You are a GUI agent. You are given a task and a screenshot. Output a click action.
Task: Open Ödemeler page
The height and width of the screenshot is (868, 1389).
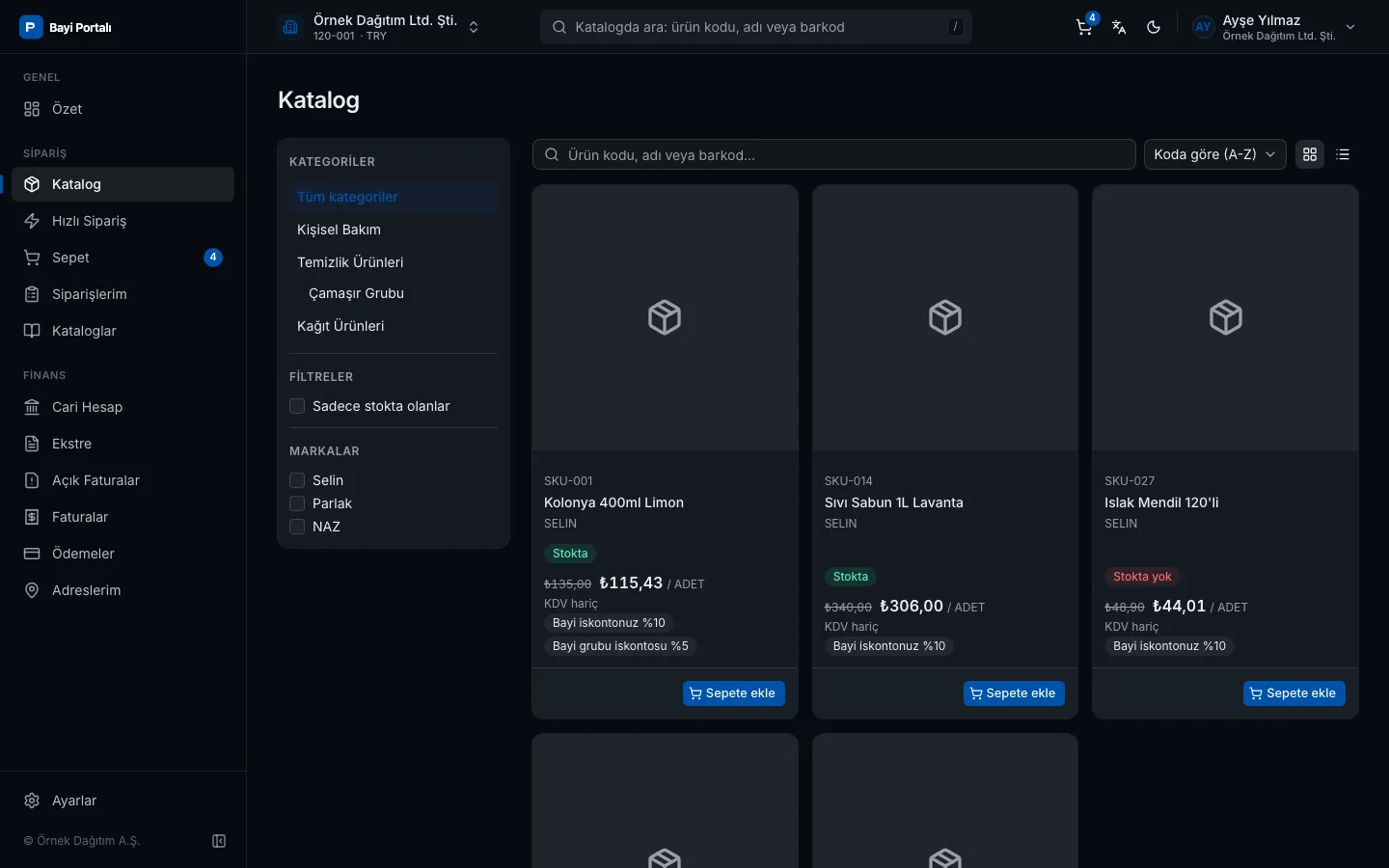coord(123,554)
